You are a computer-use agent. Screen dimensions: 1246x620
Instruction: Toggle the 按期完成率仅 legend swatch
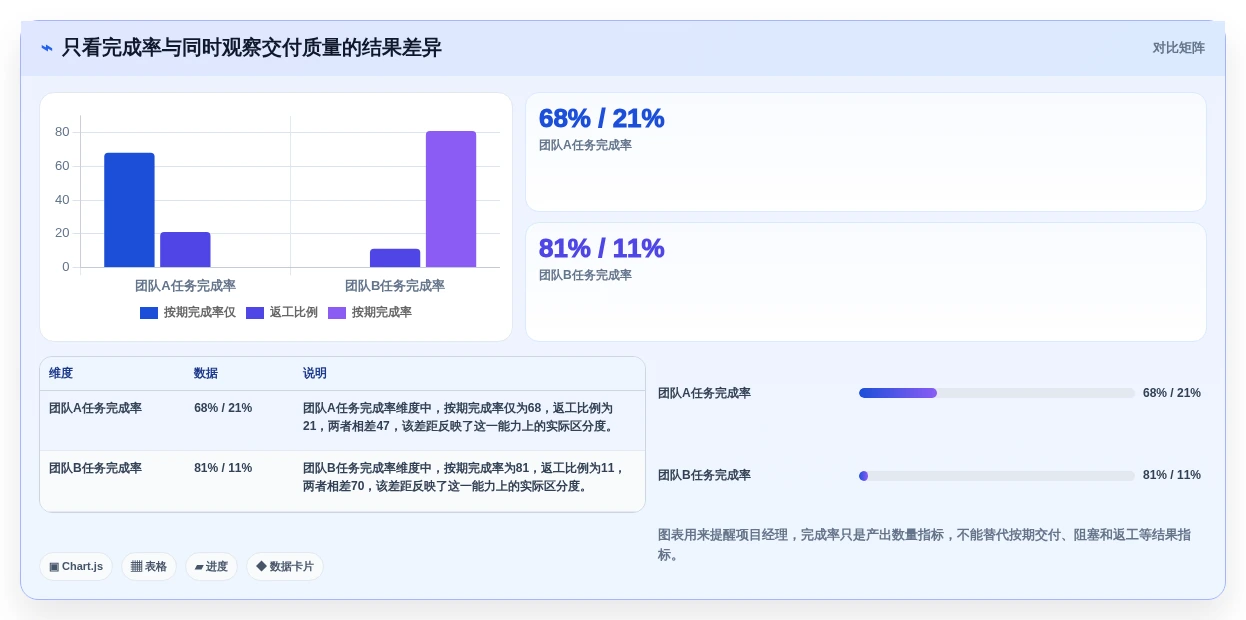(149, 313)
